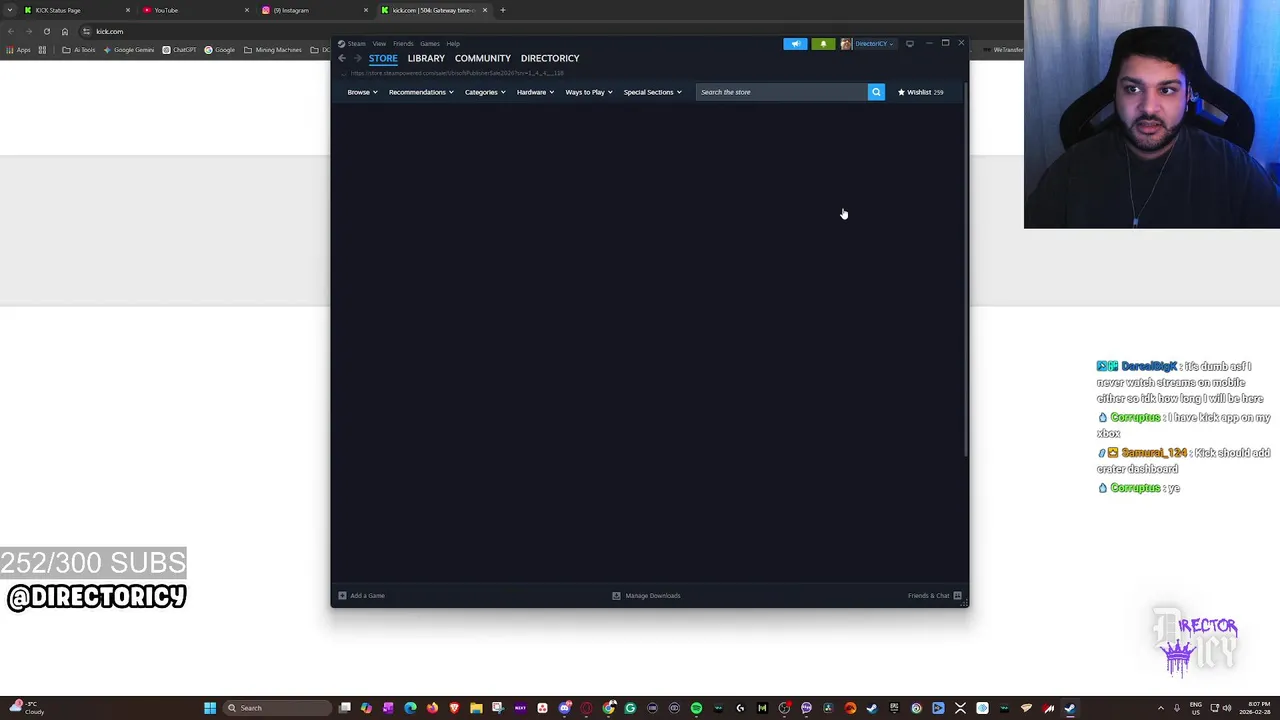This screenshot has height=720, width=1280.
Task: Open the Help menu in Steam
Action: 453,44
